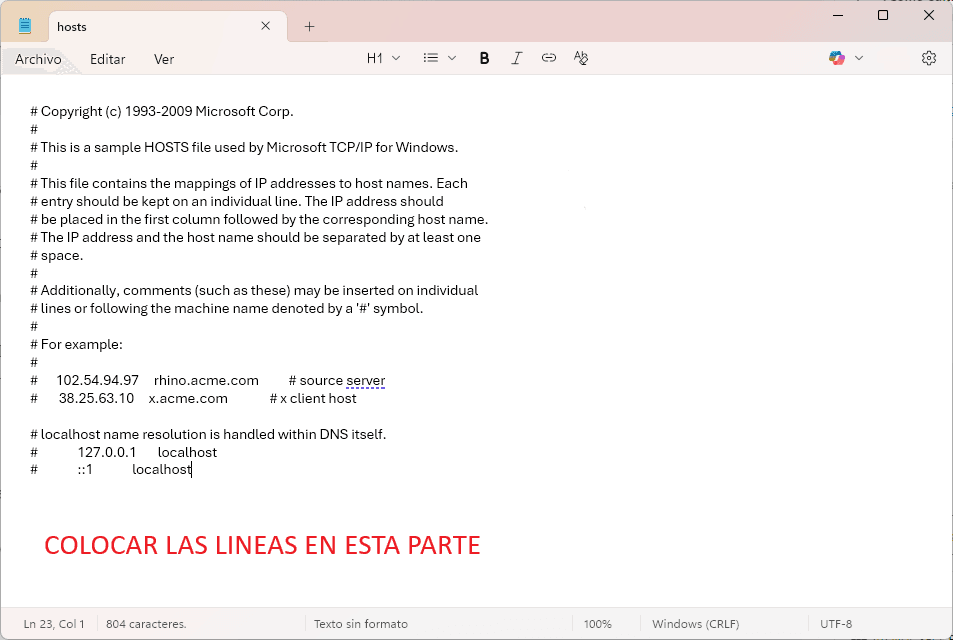Click the 100% zoom level indicator
The width and height of the screenshot is (953, 640).
597,624
